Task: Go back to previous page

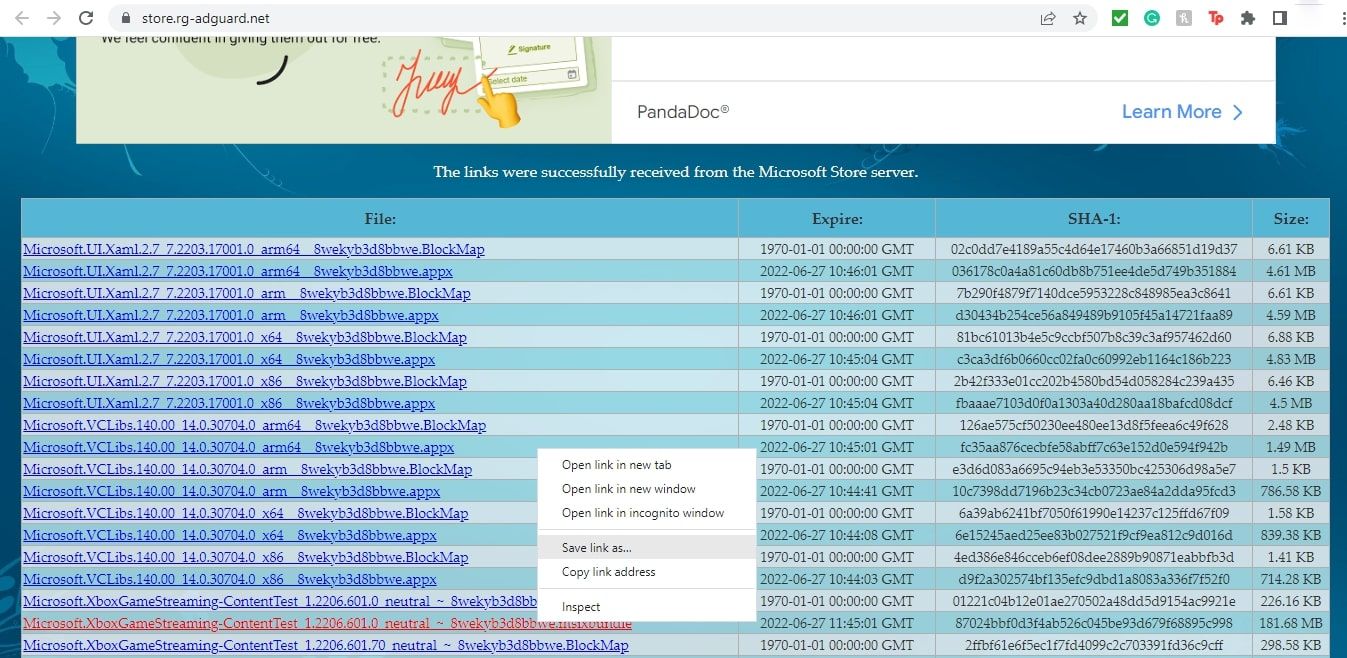Action: click(22, 18)
